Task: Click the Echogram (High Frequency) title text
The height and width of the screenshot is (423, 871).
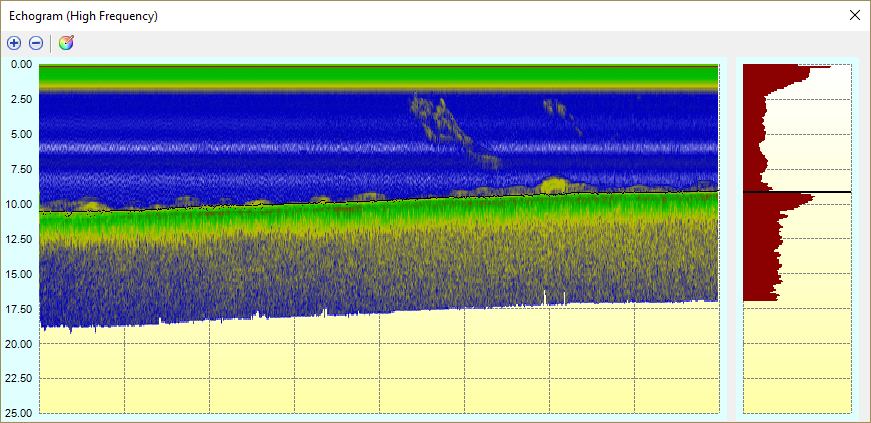Action: 83,16
